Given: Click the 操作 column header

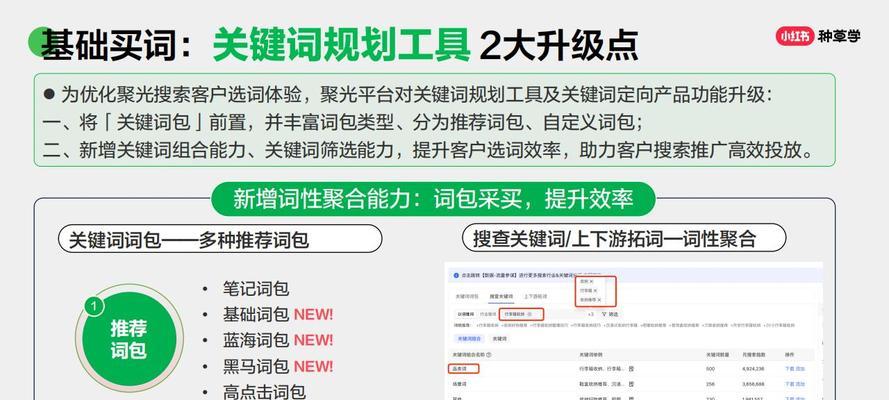Looking at the screenshot, I should click(x=790, y=355).
